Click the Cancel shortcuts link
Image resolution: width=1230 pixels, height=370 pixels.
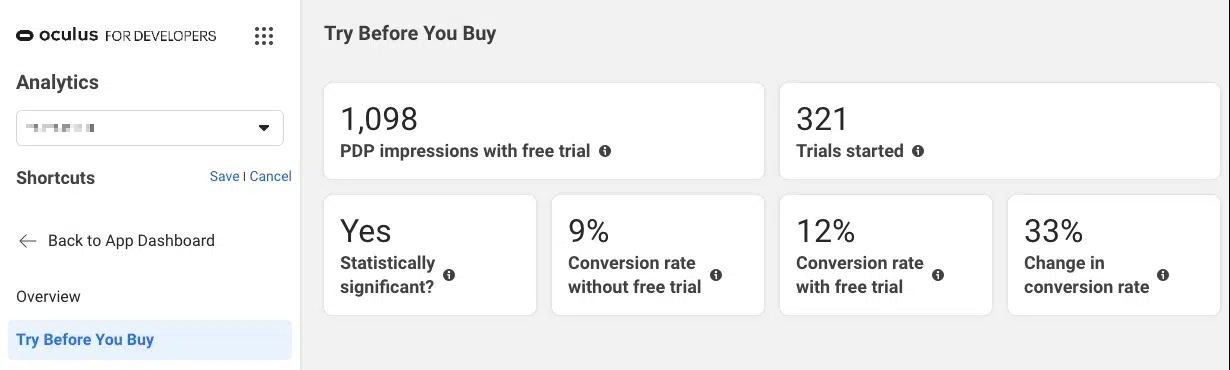(271, 176)
